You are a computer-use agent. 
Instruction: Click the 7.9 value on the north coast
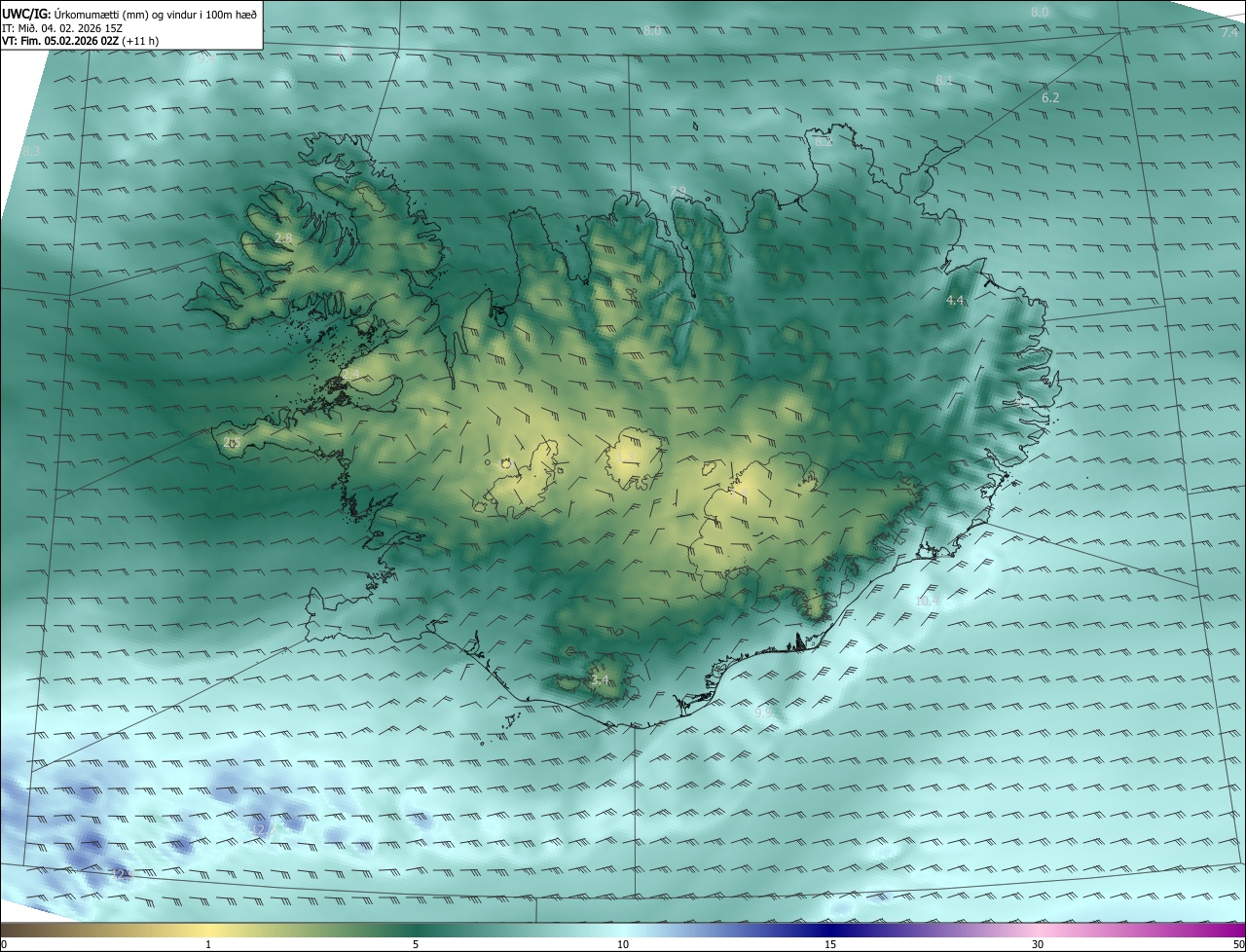[x=678, y=191]
